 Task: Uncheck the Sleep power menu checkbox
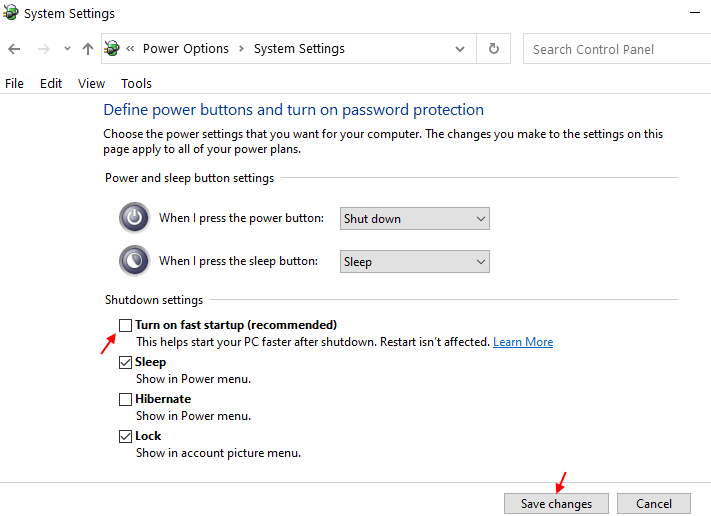(x=125, y=362)
